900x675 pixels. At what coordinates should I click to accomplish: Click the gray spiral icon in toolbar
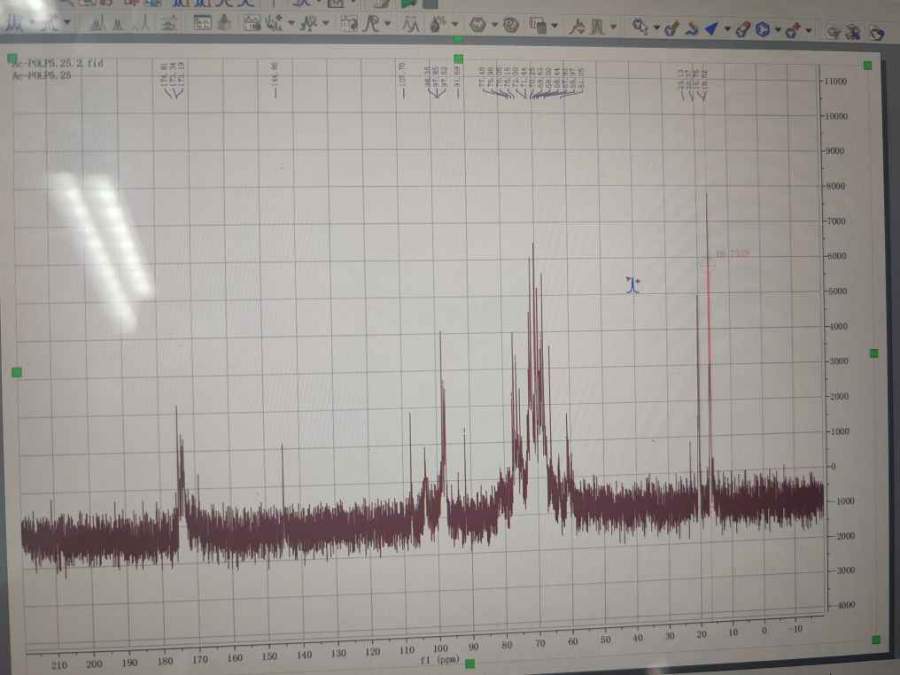coord(510,25)
